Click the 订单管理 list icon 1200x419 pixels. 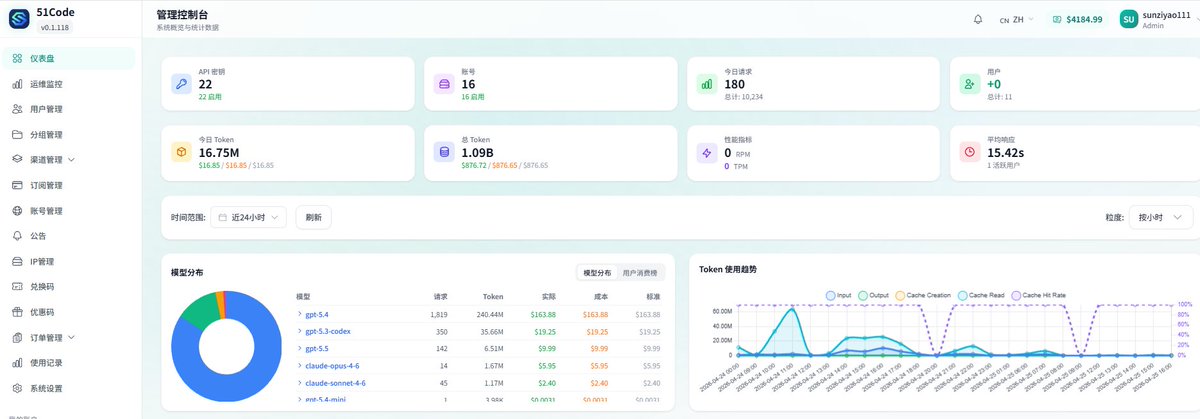coord(17,338)
